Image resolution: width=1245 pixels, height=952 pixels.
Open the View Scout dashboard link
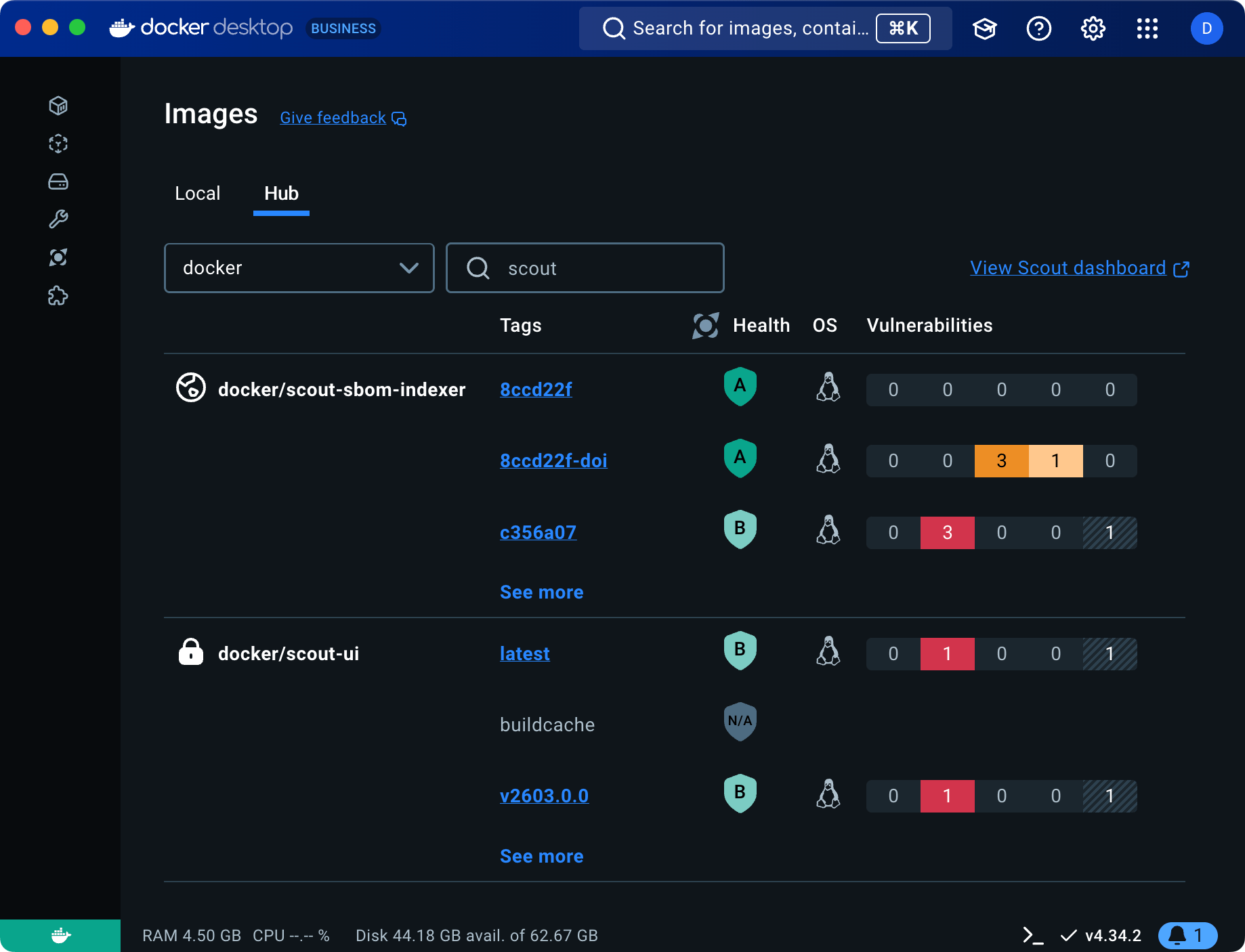coord(1069,267)
